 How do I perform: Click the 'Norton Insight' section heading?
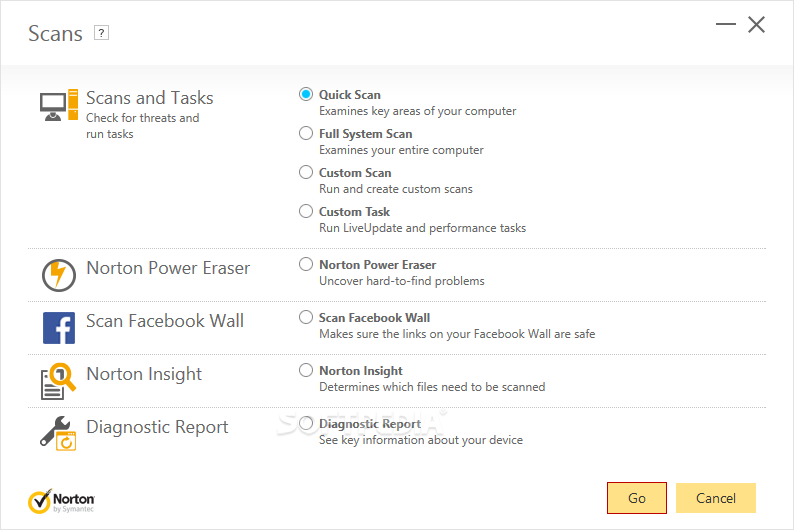(144, 374)
